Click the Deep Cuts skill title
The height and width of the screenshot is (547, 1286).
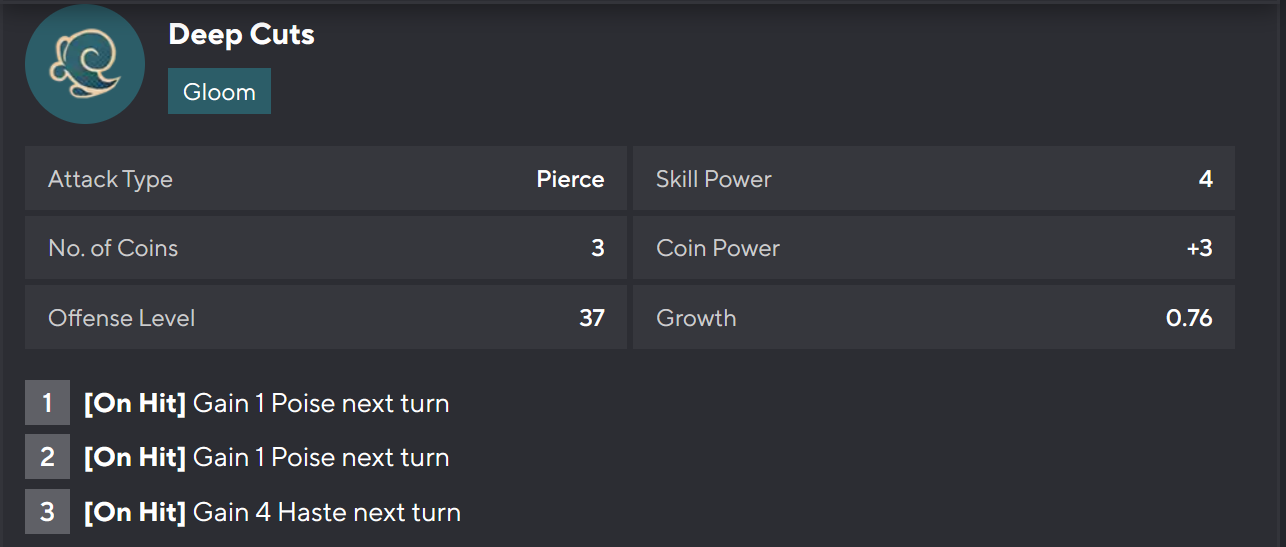241,35
